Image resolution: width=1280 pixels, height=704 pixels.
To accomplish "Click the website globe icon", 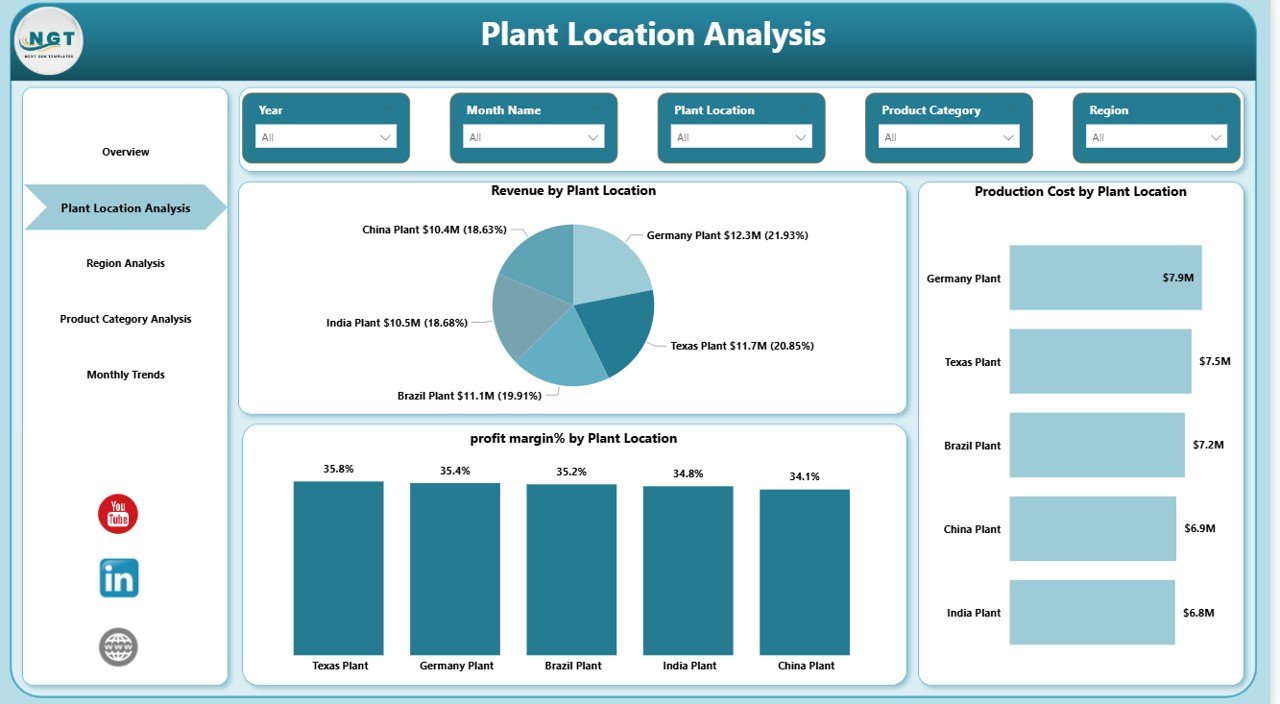I will pos(117,646).
